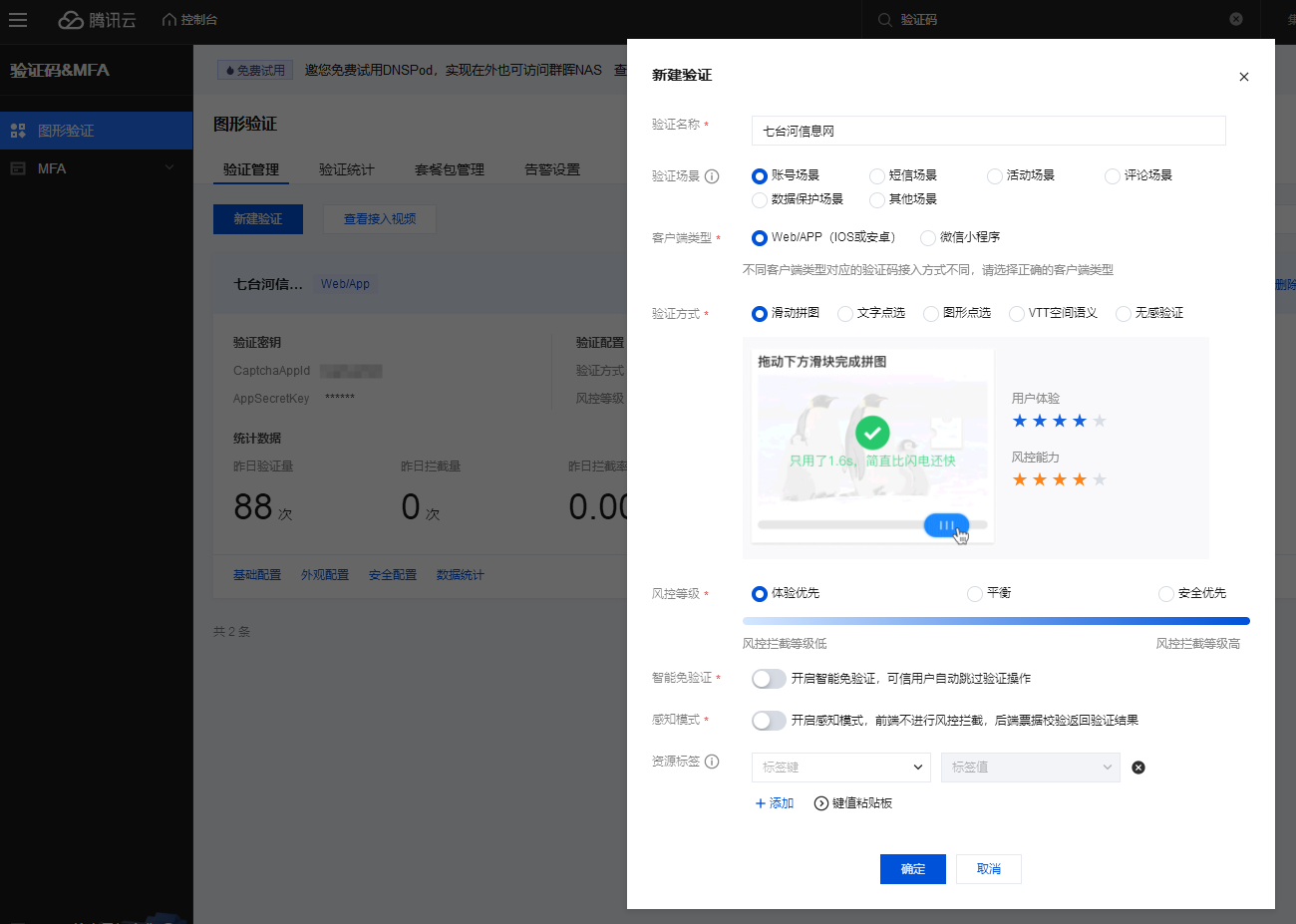Switch to the 验证统计 tab

click(346, 169)
